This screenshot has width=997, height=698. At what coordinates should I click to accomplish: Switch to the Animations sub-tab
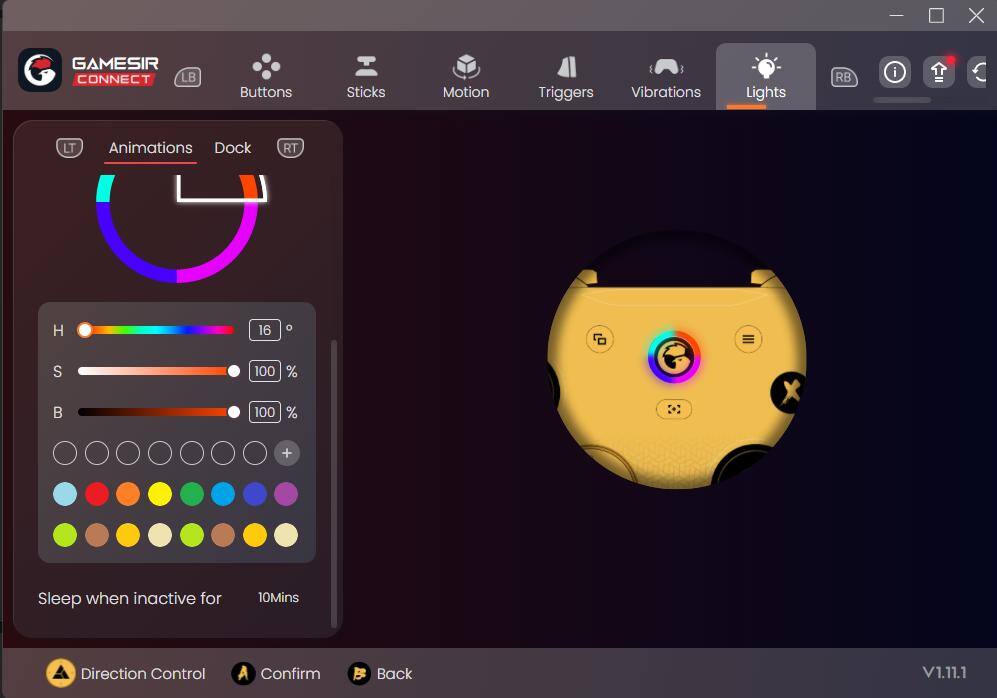(x=151, y=148)
